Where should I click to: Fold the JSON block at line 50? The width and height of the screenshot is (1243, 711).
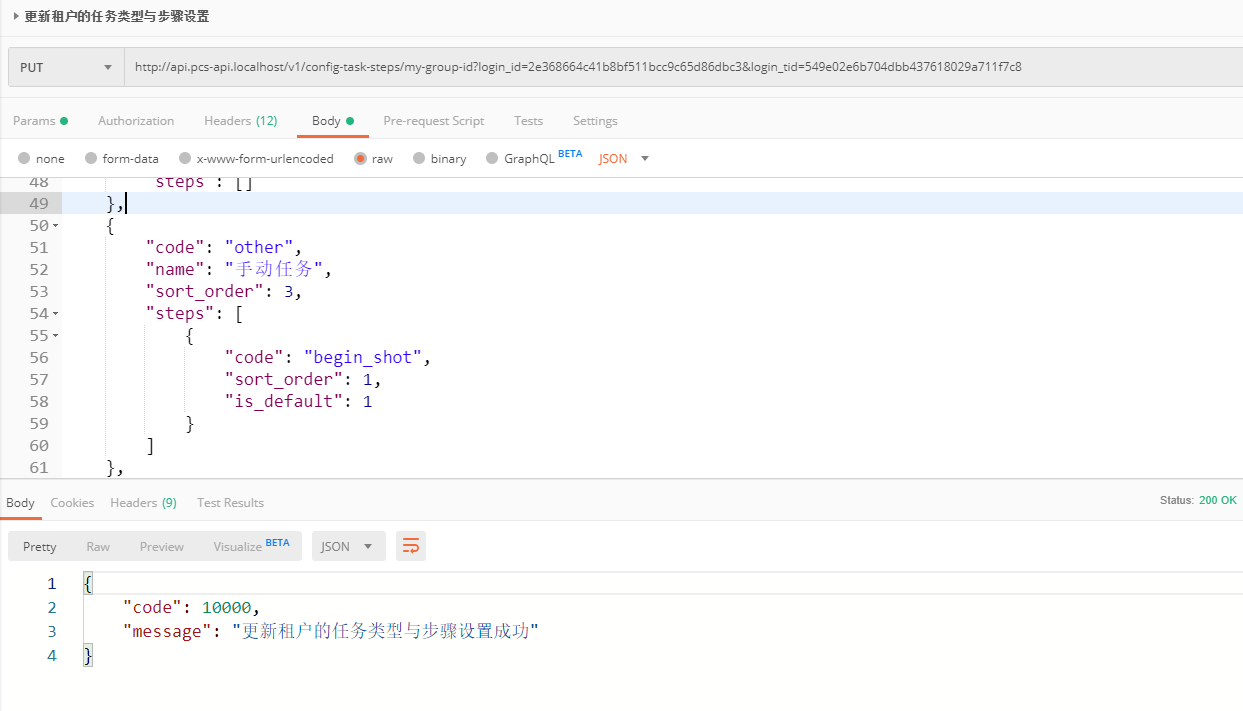(55, 226)
